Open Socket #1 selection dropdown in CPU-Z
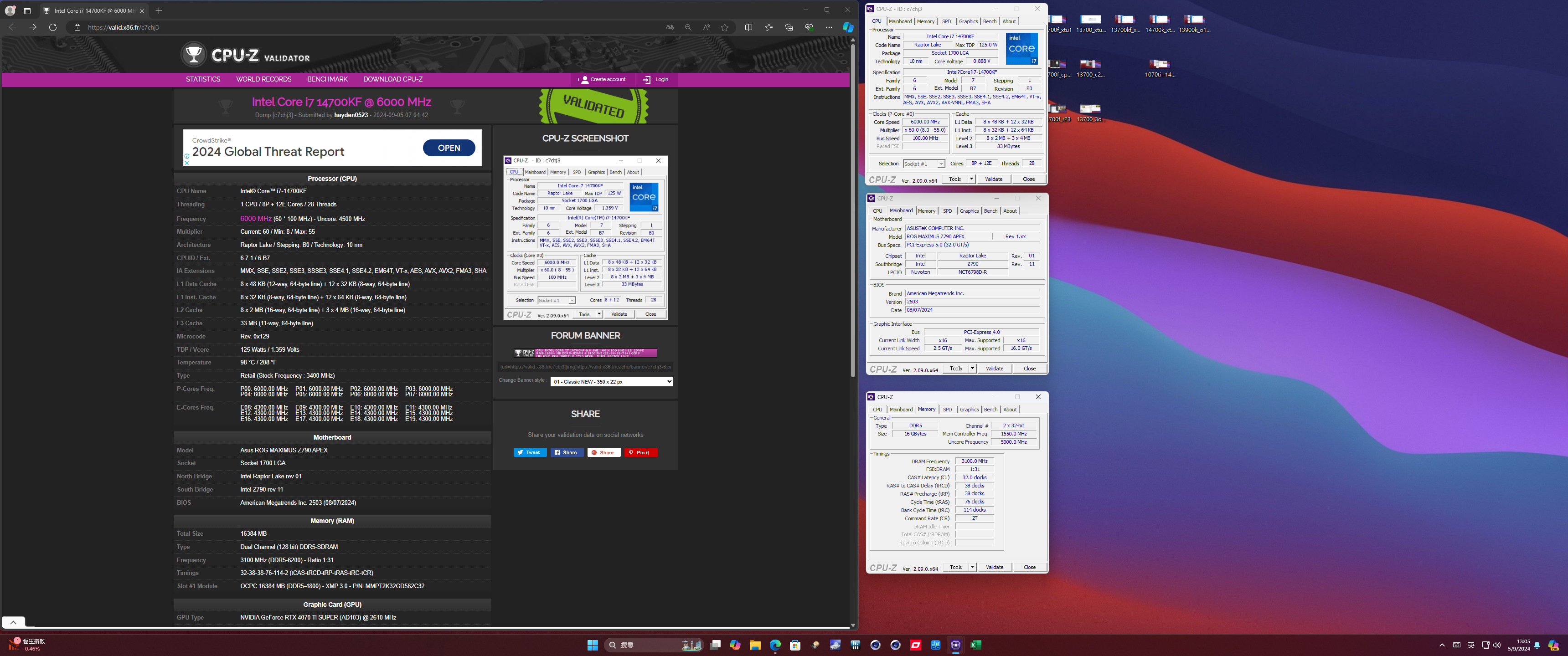Image resolution: width=1568 pixels, height=656 pixels. point(923,164)
